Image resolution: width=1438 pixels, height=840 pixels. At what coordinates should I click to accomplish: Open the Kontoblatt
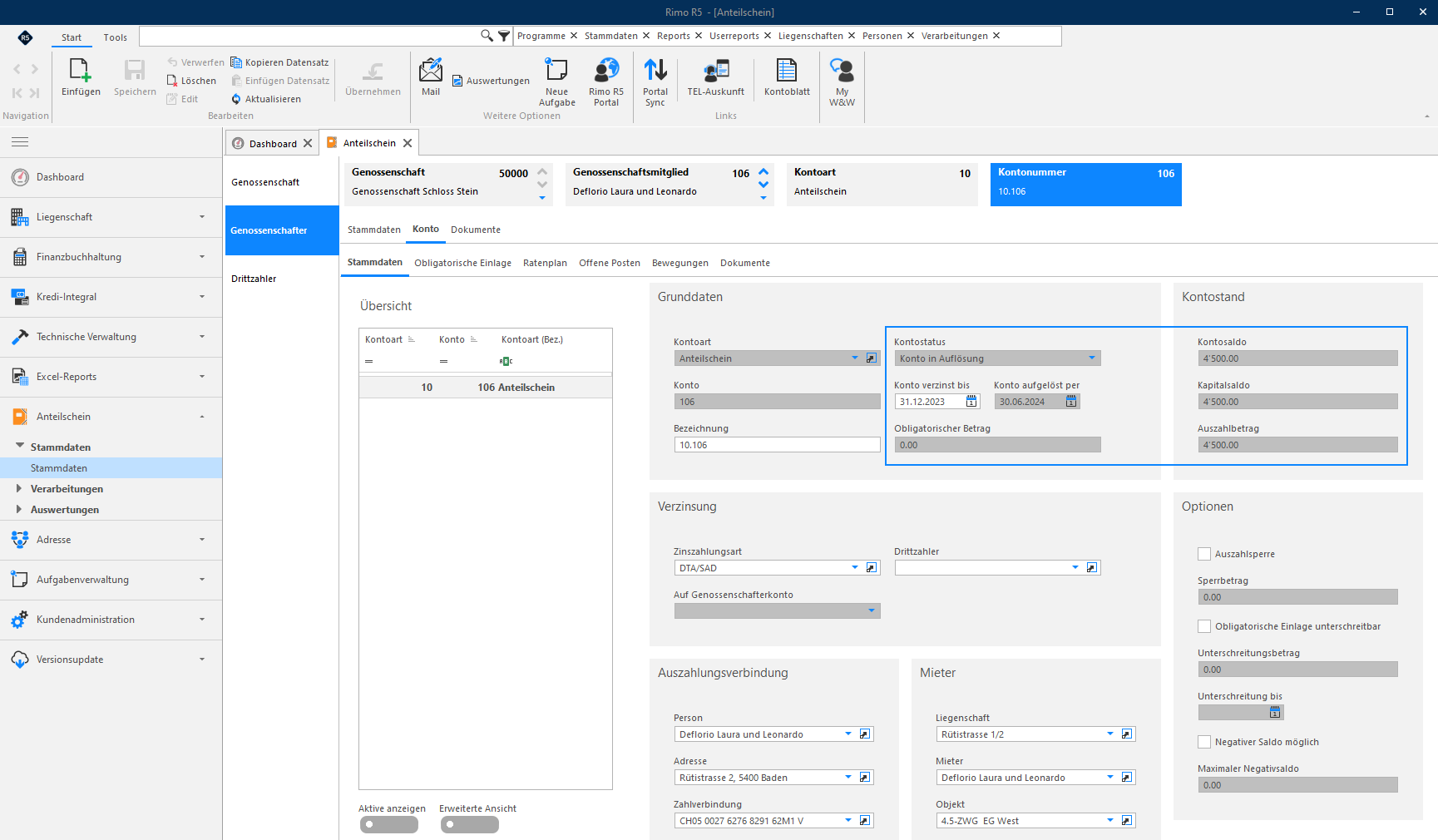787,77
